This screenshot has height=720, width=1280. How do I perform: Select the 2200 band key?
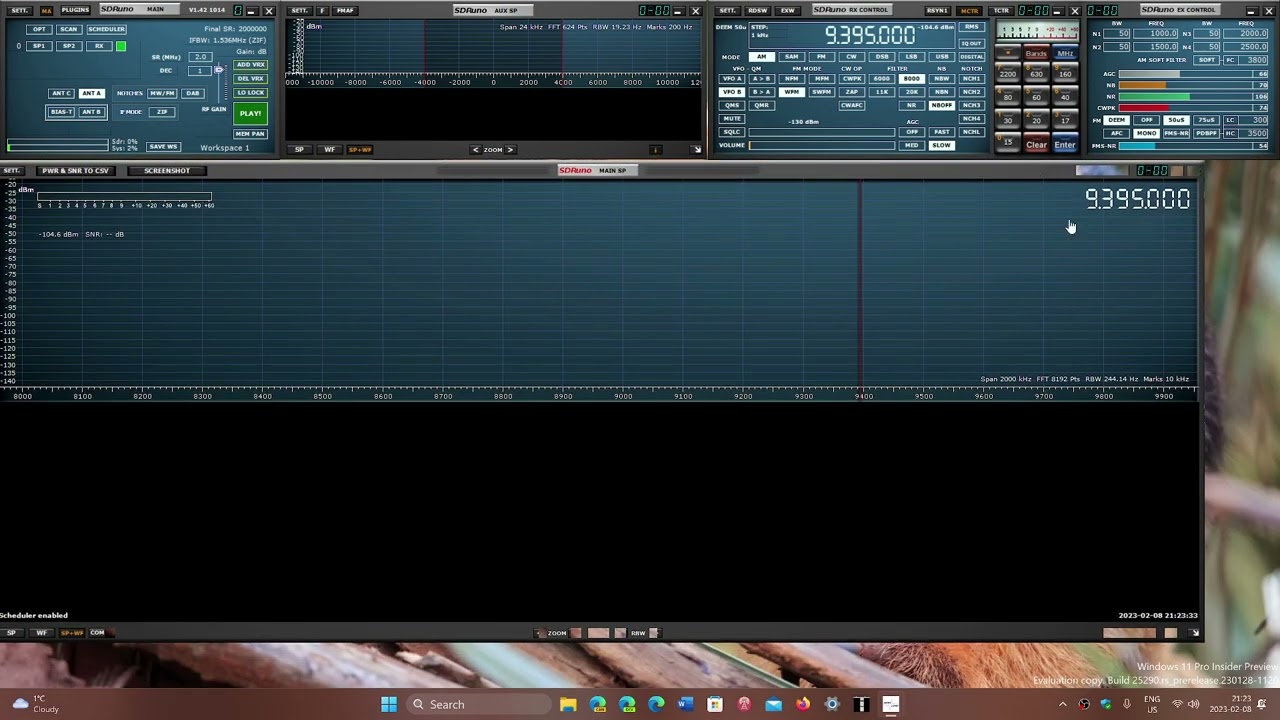point(1007,75)
